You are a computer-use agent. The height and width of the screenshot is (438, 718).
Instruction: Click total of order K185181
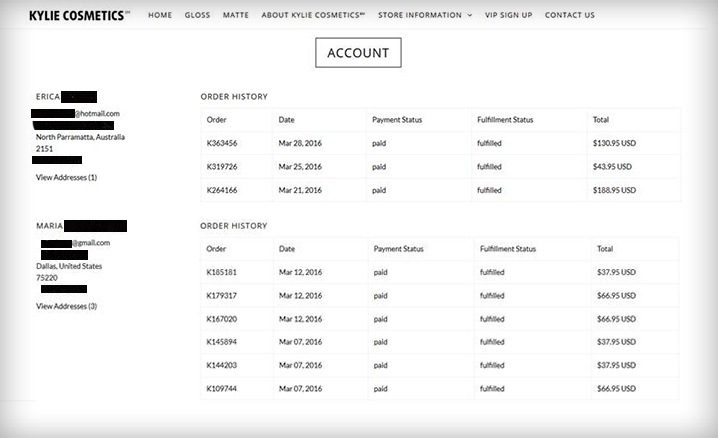point(616,272)
